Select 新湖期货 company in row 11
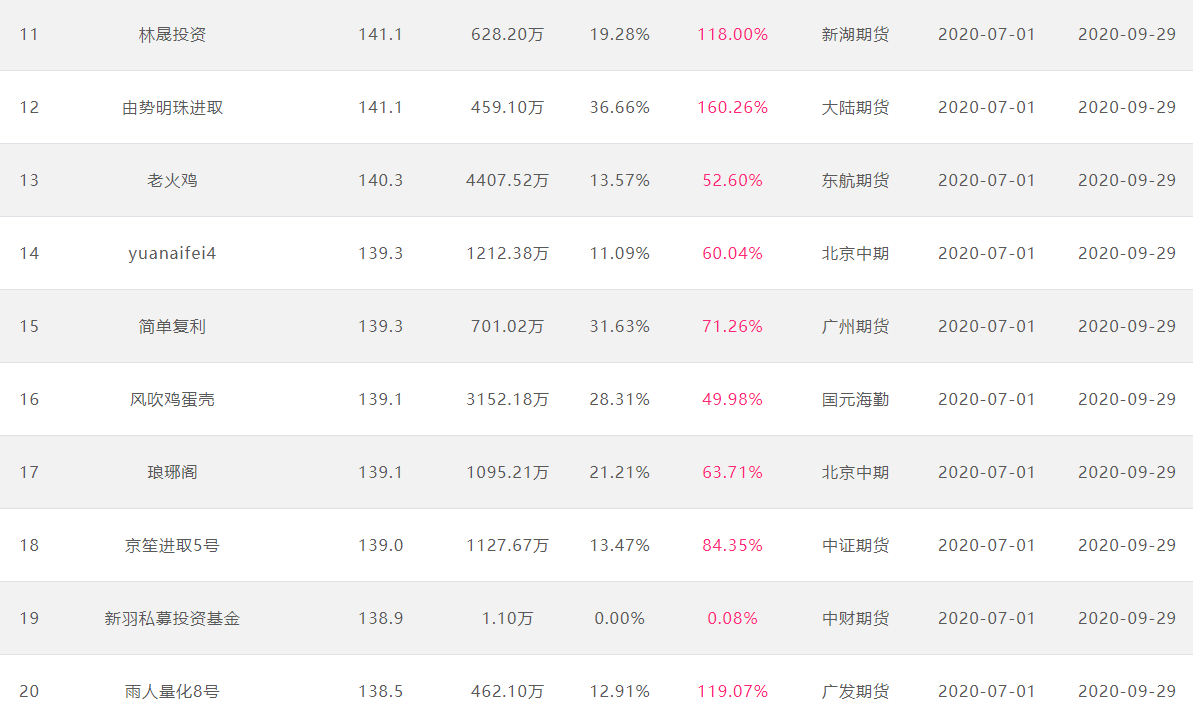Viewport: 1193px width, 722px height. [855, 34]
